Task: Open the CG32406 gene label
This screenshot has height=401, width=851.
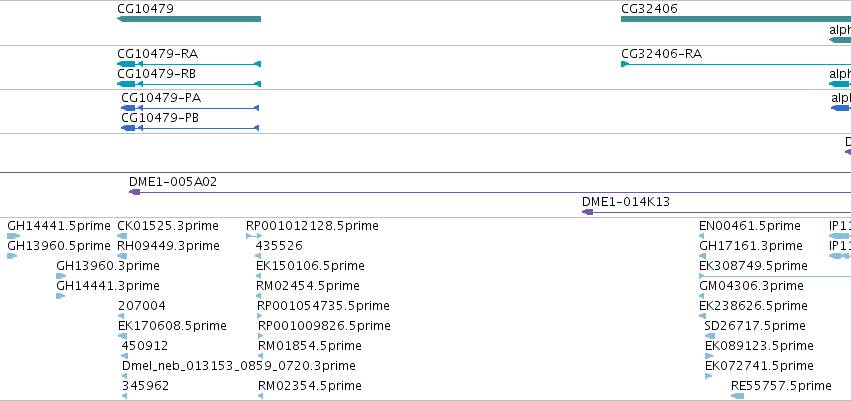Action: coord(649,9)
